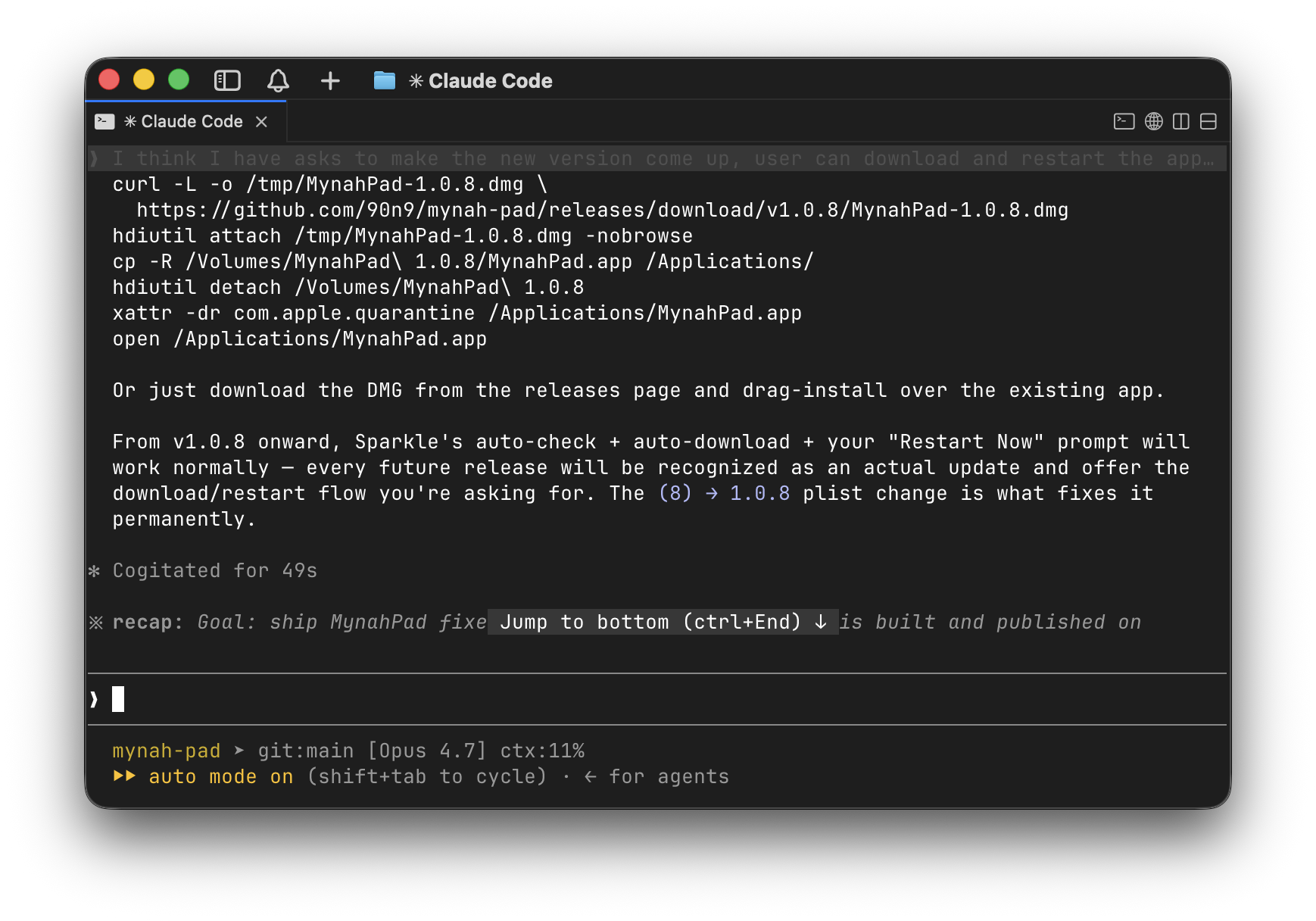The width and height of the screenshot is (1316, 921).
Task: Focus the prompt input field
Action: (657, 699)
